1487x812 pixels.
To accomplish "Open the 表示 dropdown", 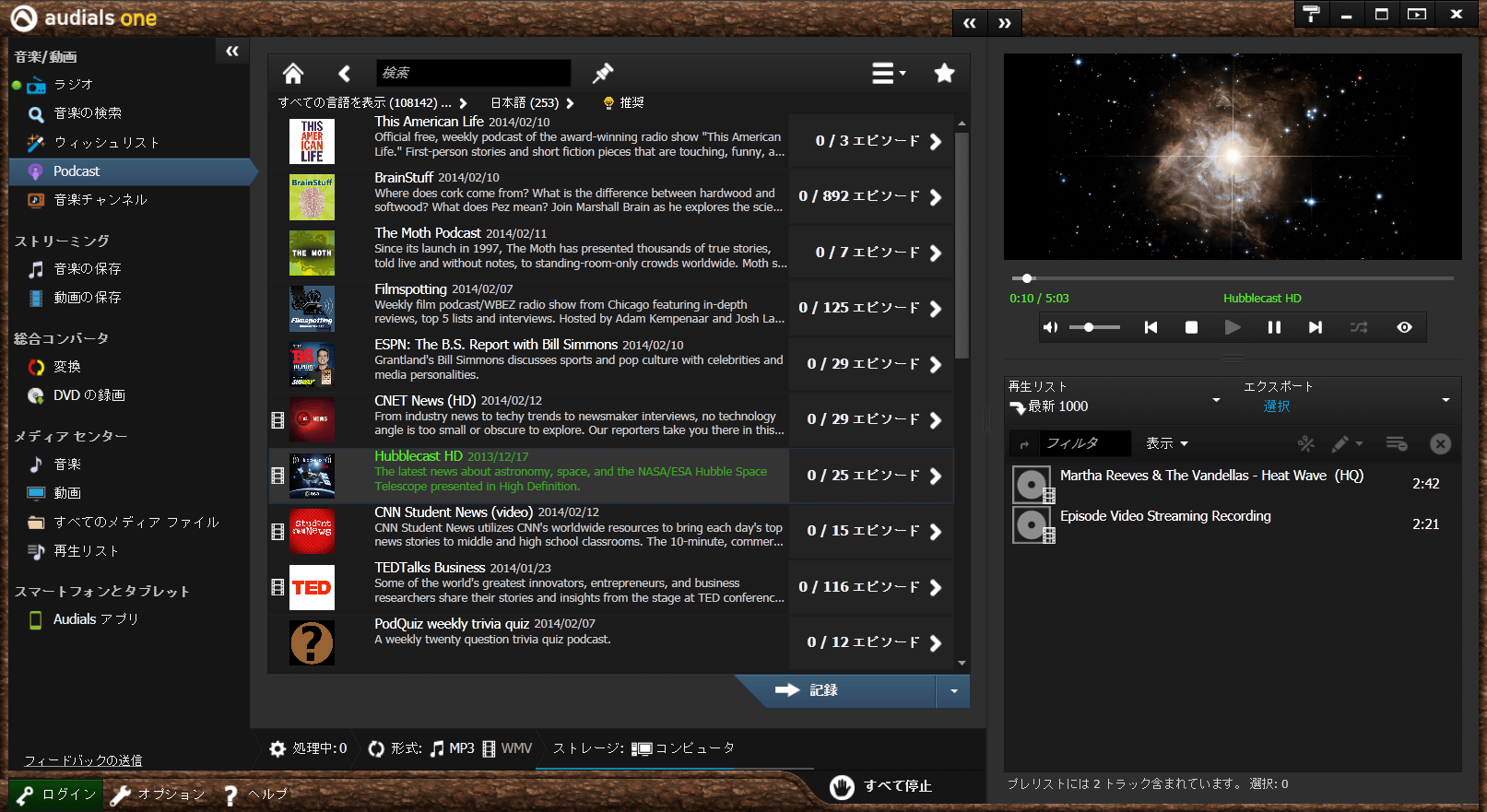I will tap(1166, 444).
